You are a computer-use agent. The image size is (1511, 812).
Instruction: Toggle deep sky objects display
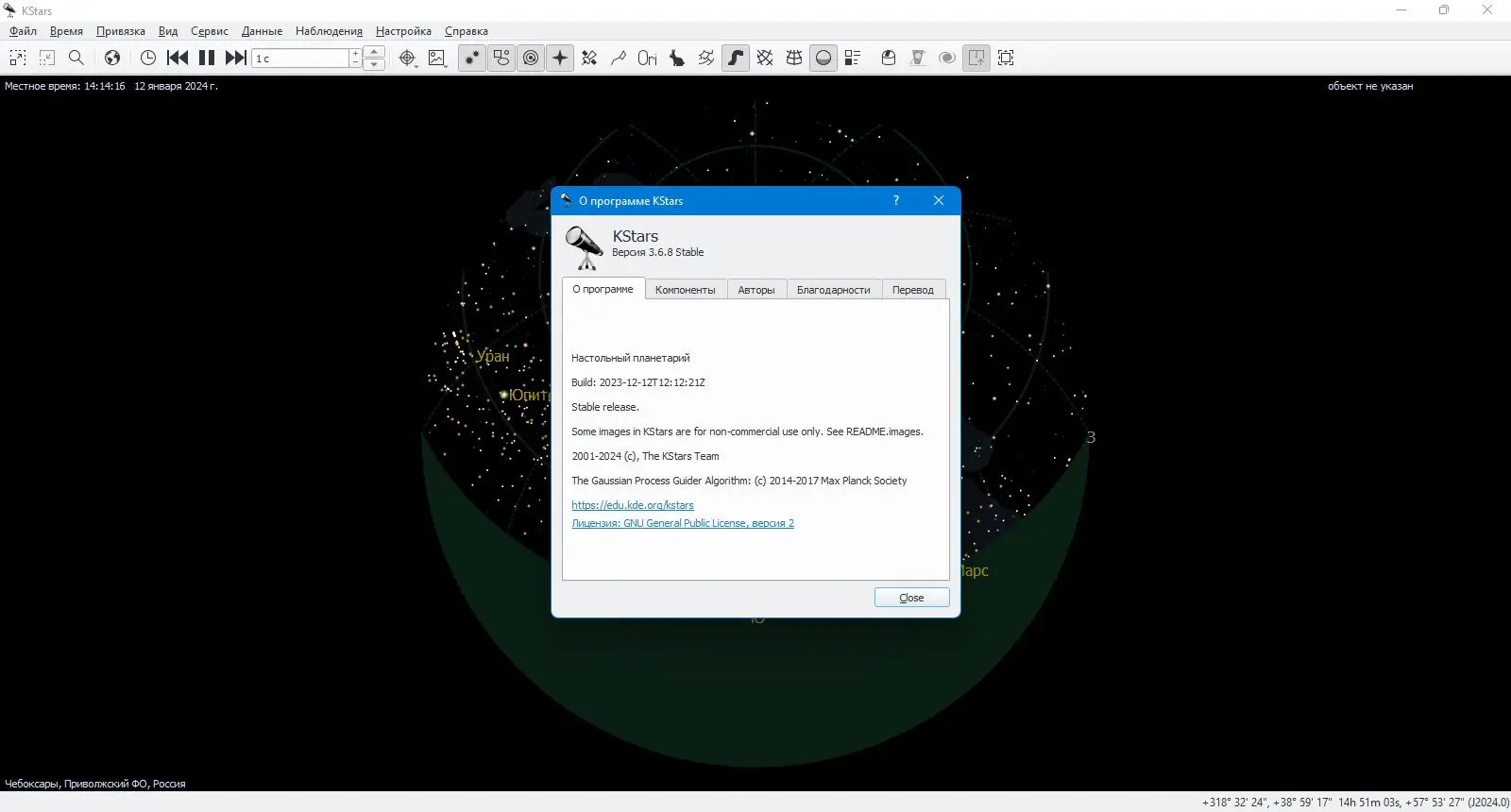pyautogui.click(x=501, y=58)
